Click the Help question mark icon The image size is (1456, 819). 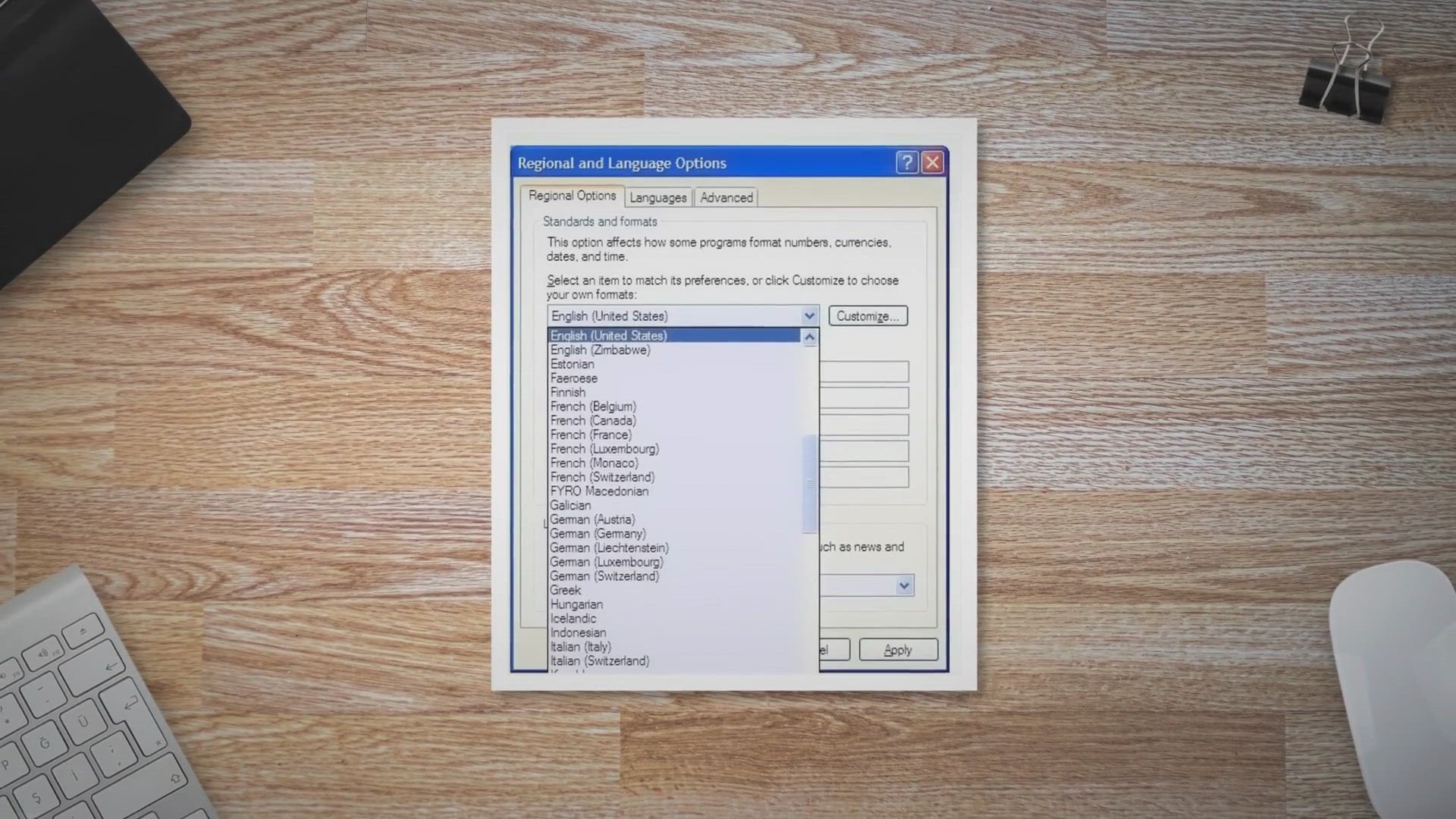point(907,162)
